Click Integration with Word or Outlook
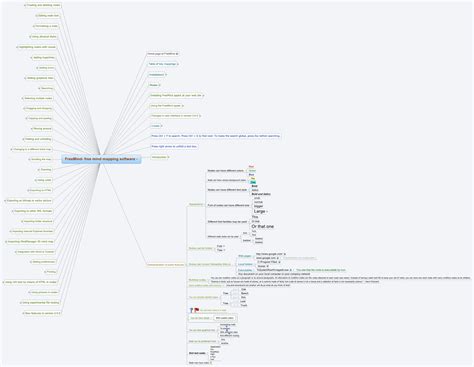Image resolution: width=474 pixels, height=367 pixels. click(36, 252)
